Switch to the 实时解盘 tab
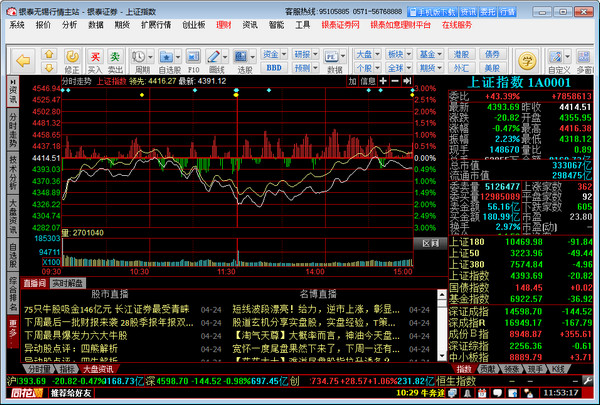The image size is (600, 405). click(x=68, y=283)
